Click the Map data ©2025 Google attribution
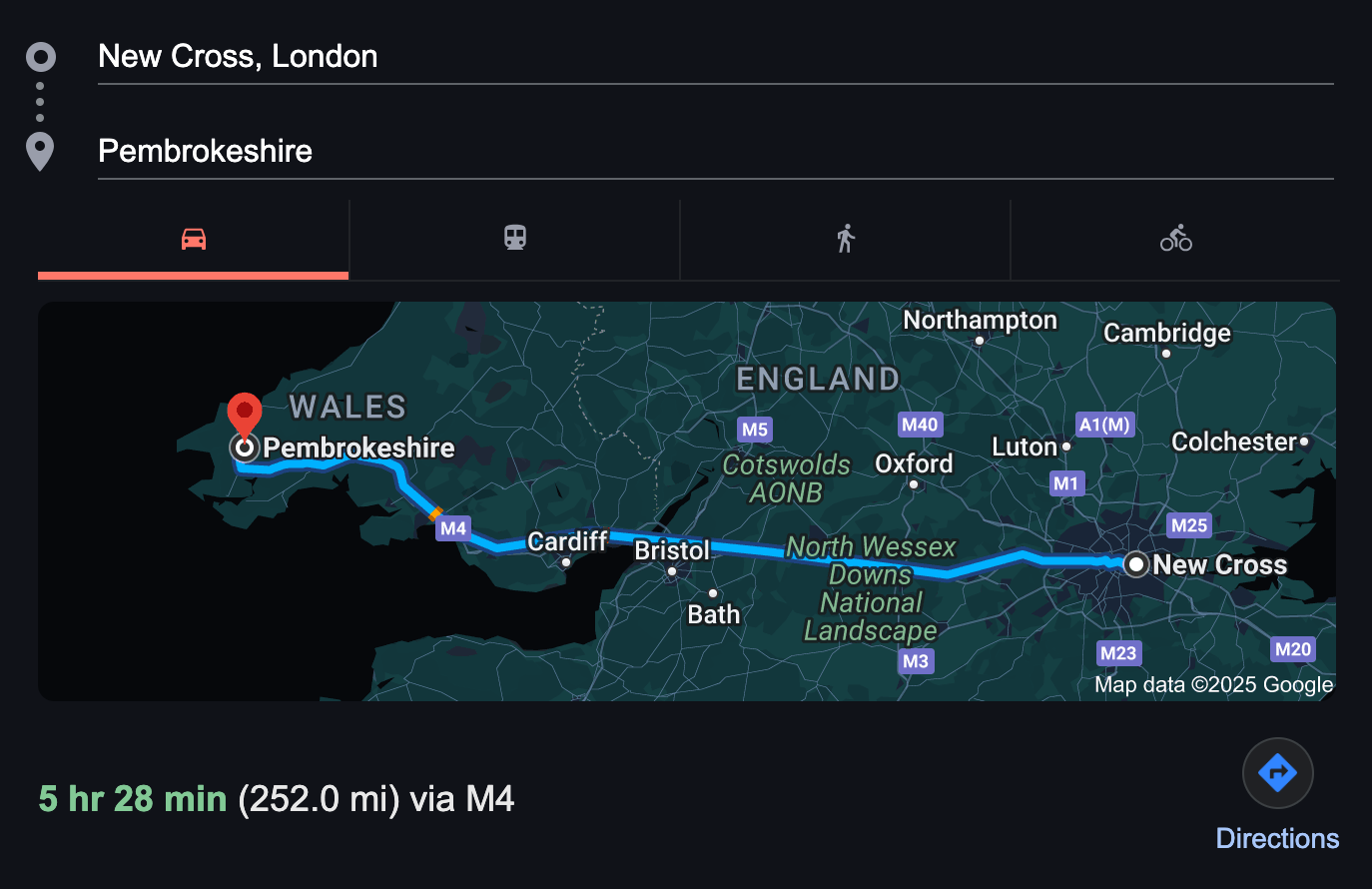Screen dimensions: 1372x889 [1213, 685]
